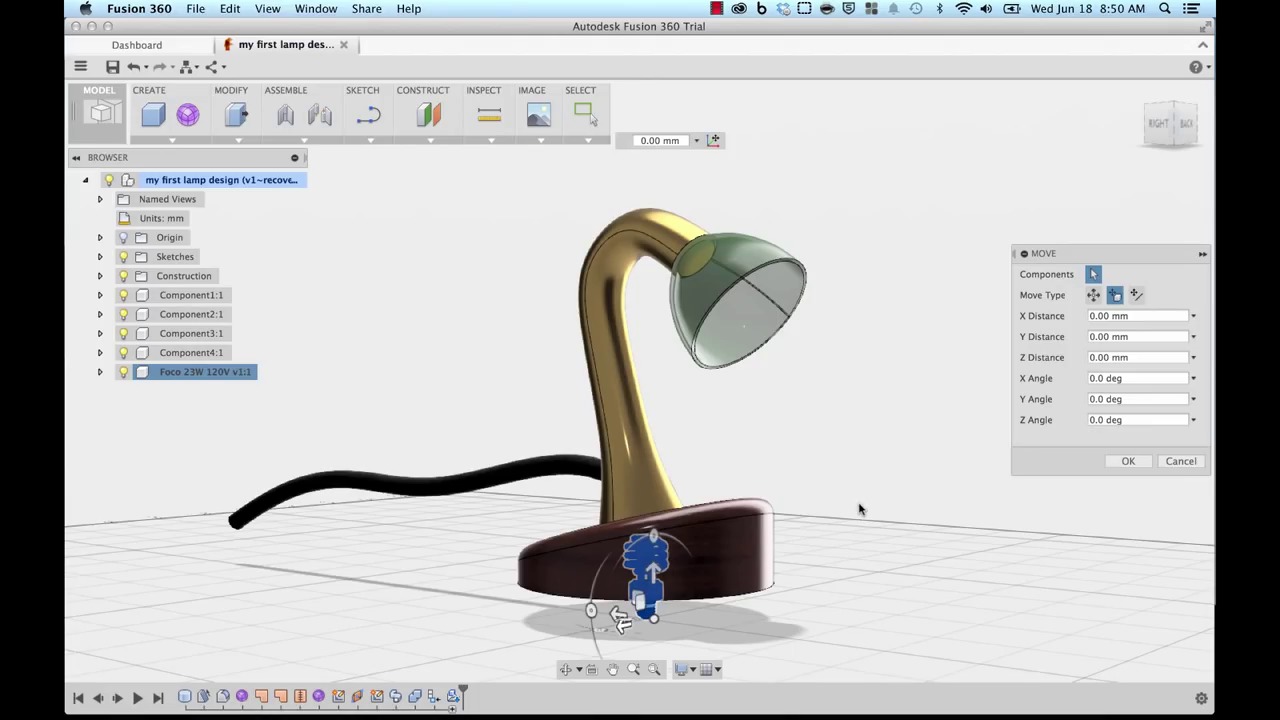The width and height of the screenshot is (1280, 720).
Task: Open the Edit menu
Action: tap(230, 9)
